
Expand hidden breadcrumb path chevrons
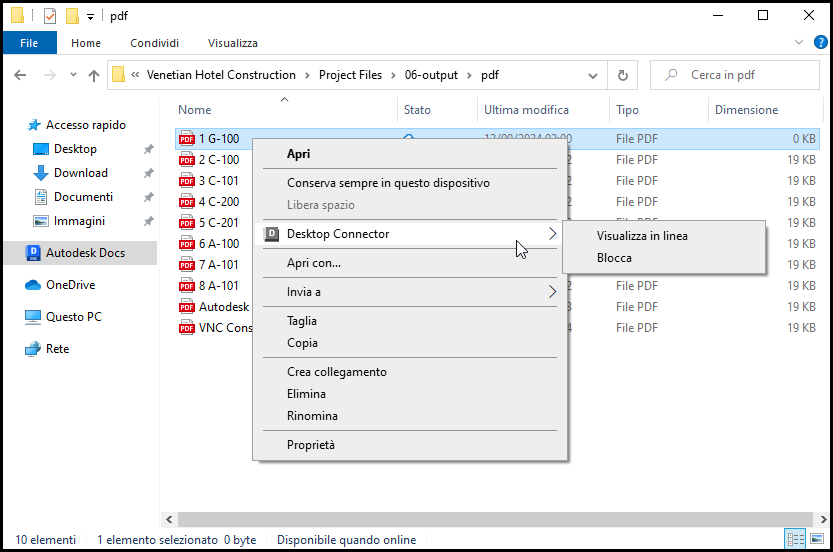click(135, 75)
